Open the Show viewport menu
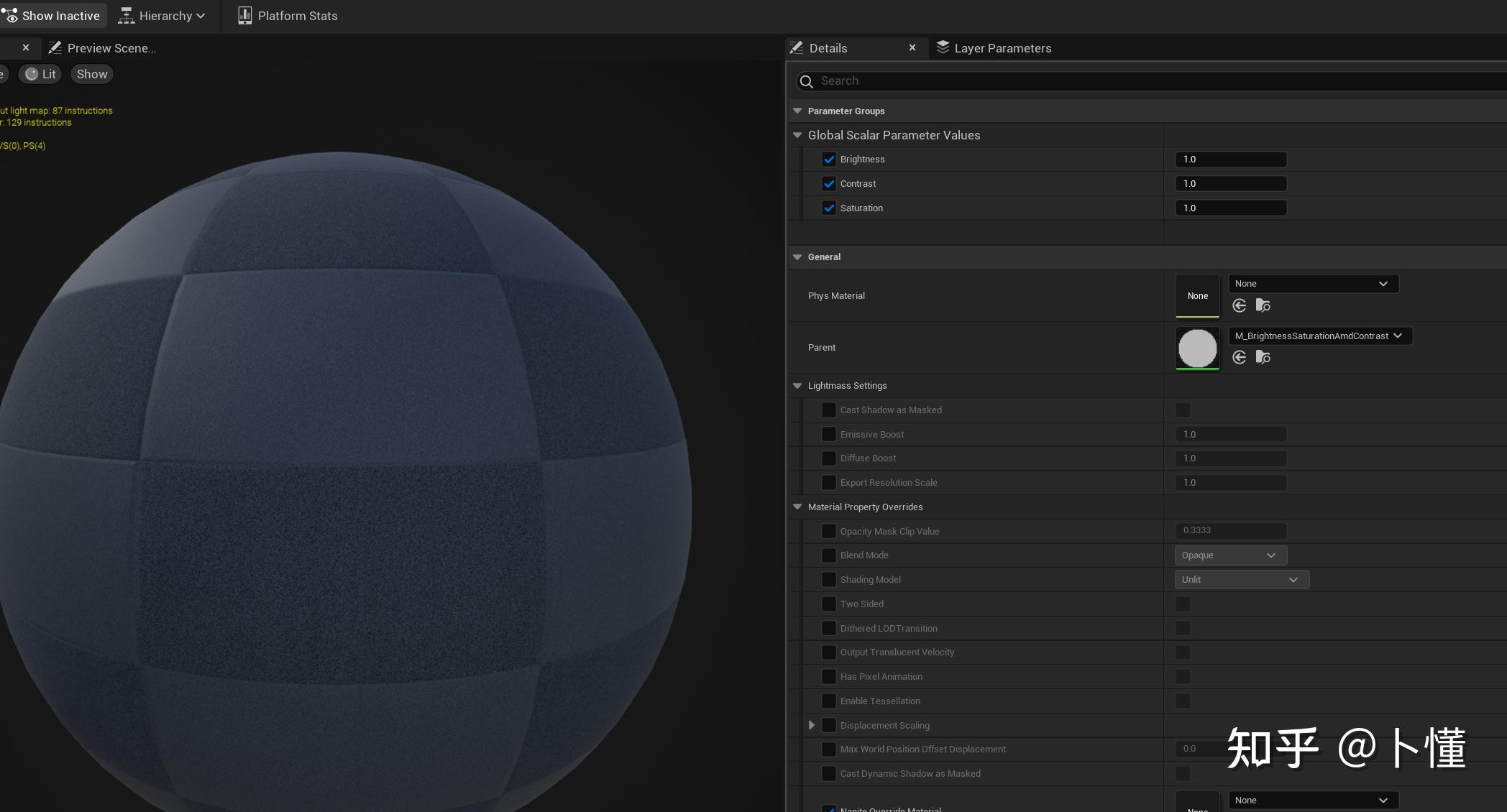The width and height of the screenshot is (1507, 812). pyautogui.click(x=91, y=73)
